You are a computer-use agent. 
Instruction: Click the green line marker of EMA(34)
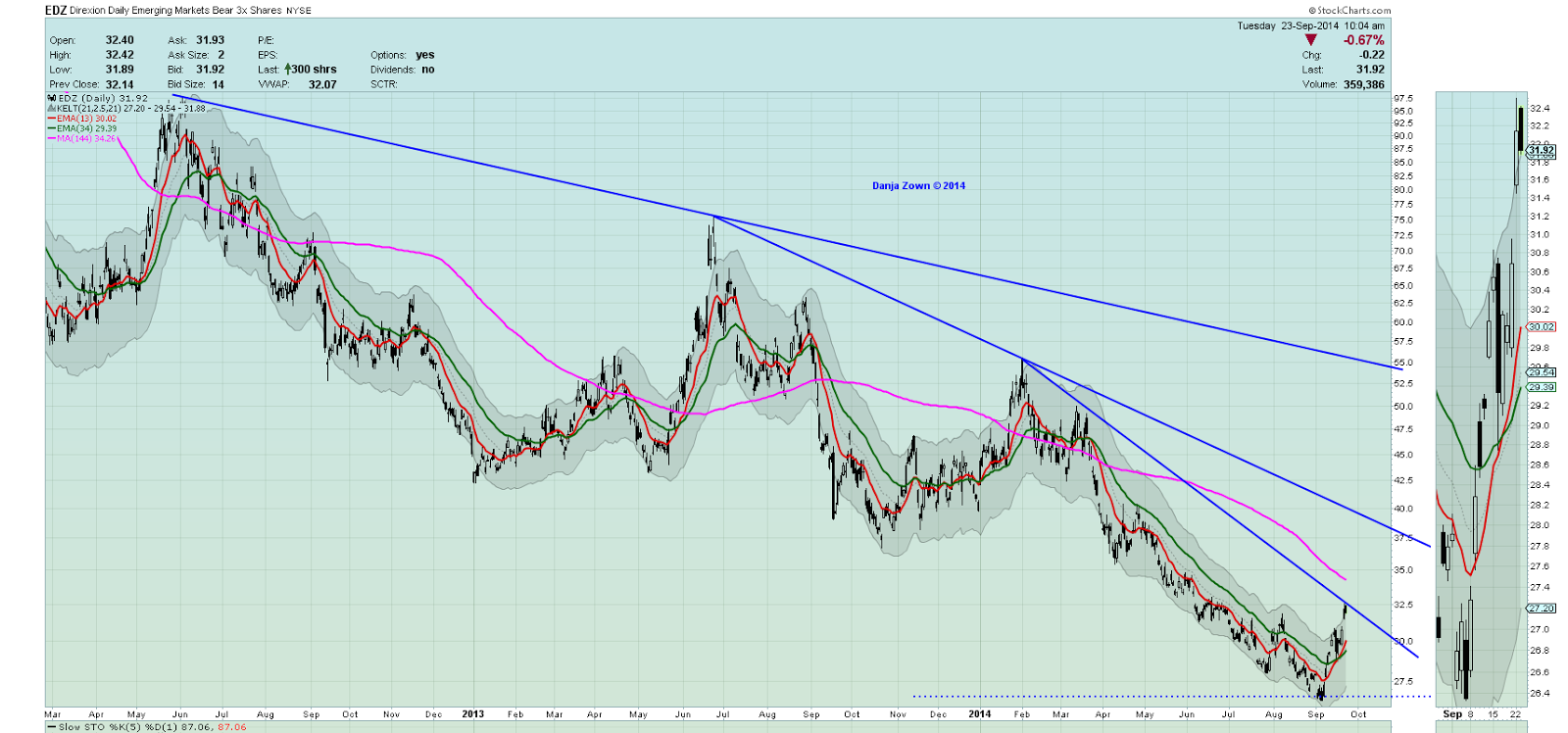click(x=51, y=128)
